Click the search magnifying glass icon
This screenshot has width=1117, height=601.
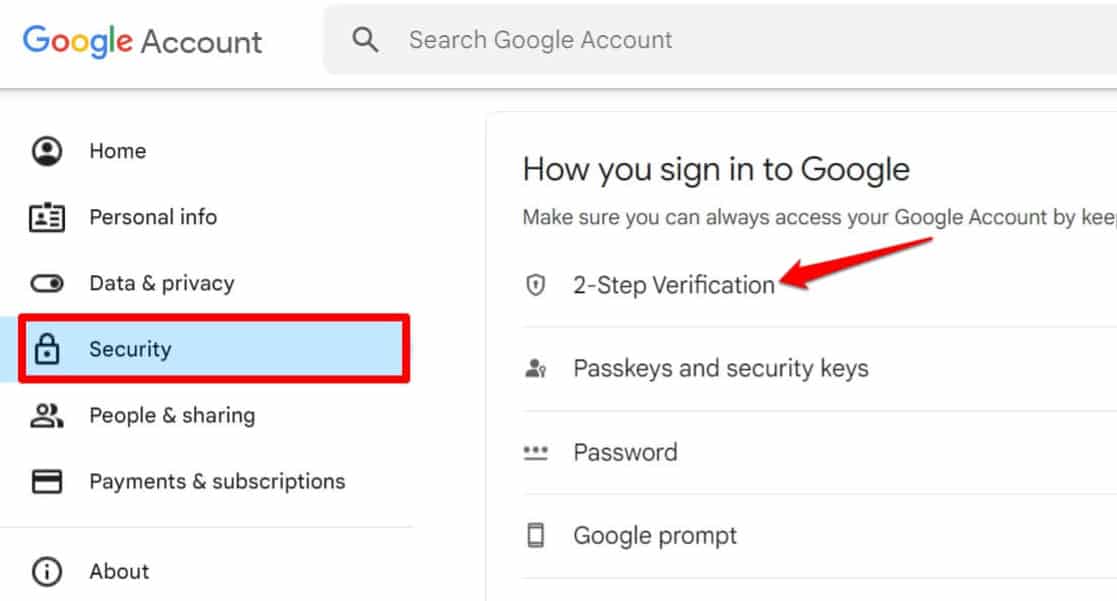[x=365, y=39]
